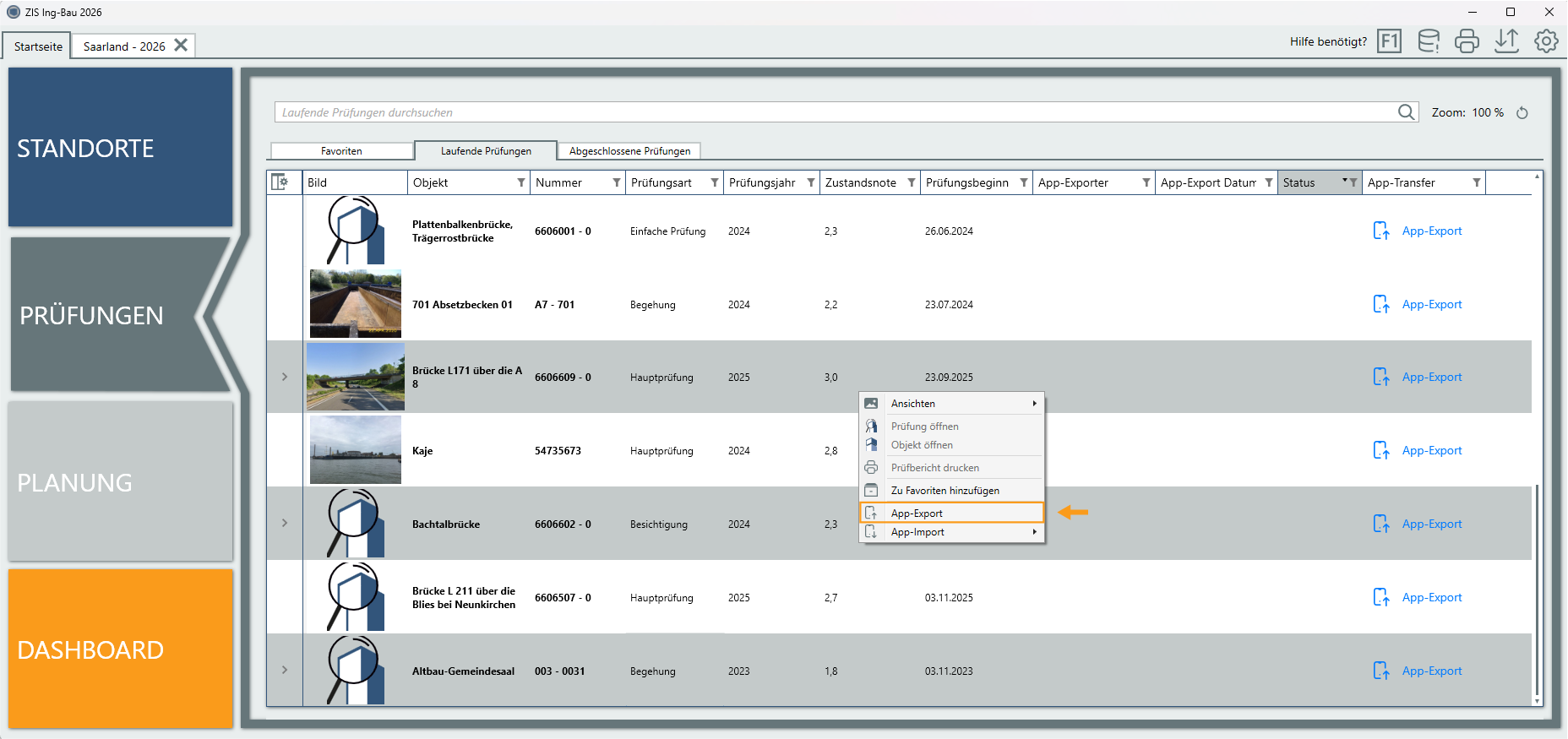
Task: Click the search magnifier icon
Action: (x=1406, y=112)
